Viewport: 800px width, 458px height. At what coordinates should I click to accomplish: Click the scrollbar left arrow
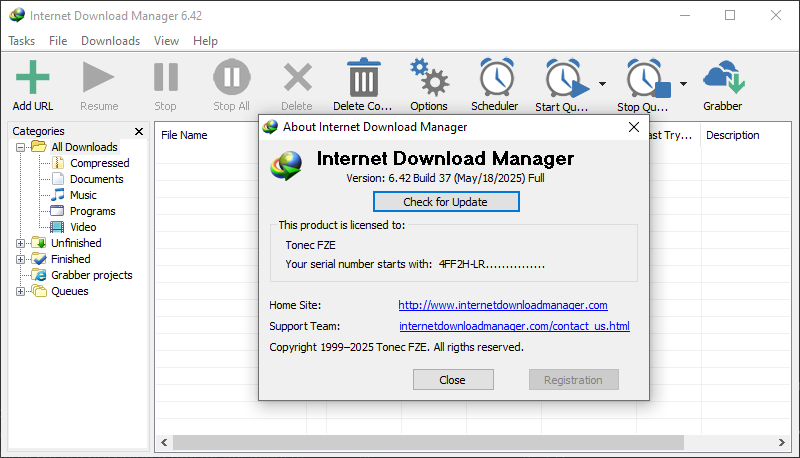pyautogui.click(x=164, y=443)
